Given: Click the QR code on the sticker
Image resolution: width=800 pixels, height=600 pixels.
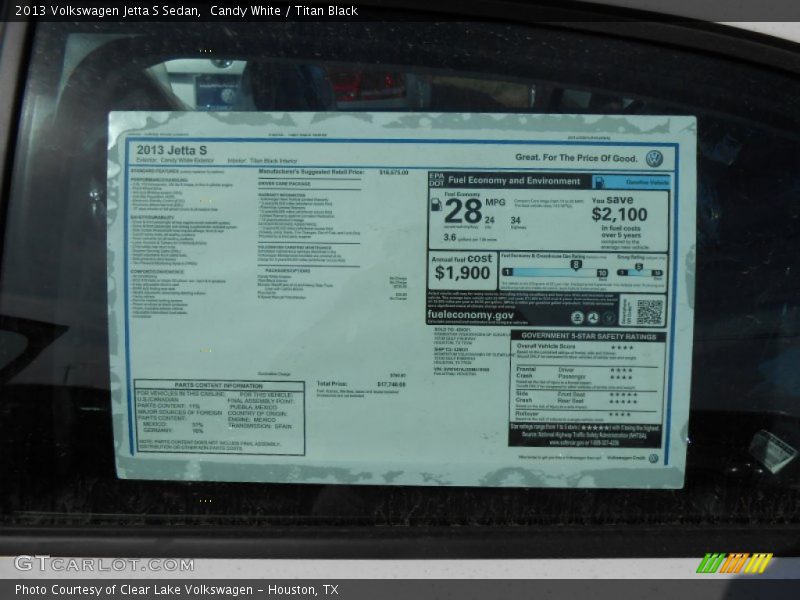Looking at the screenshot, I should (x=649, y=312).
